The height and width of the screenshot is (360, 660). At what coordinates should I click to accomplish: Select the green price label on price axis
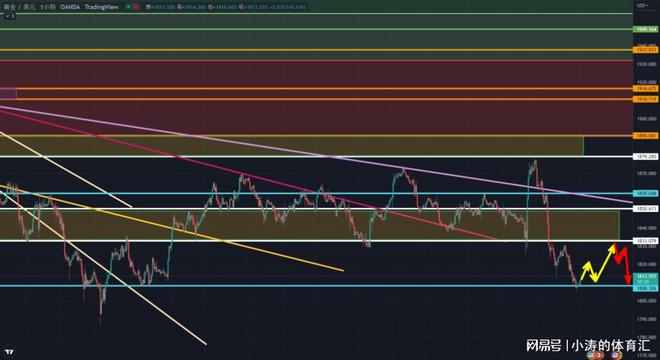click(645, 29)
